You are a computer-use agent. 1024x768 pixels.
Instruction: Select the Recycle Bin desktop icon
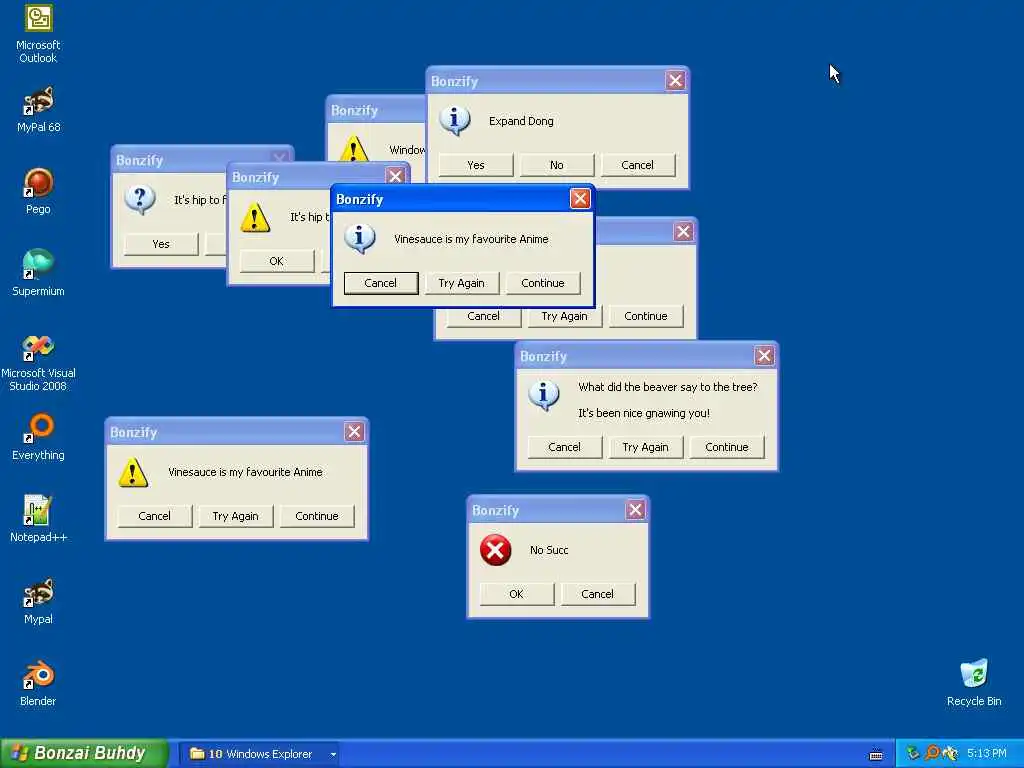[x=974, y=683]
